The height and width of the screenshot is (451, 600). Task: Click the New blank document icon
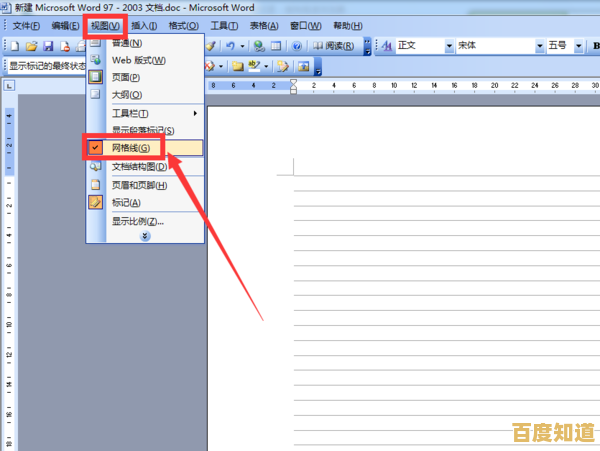coord(16,46)
